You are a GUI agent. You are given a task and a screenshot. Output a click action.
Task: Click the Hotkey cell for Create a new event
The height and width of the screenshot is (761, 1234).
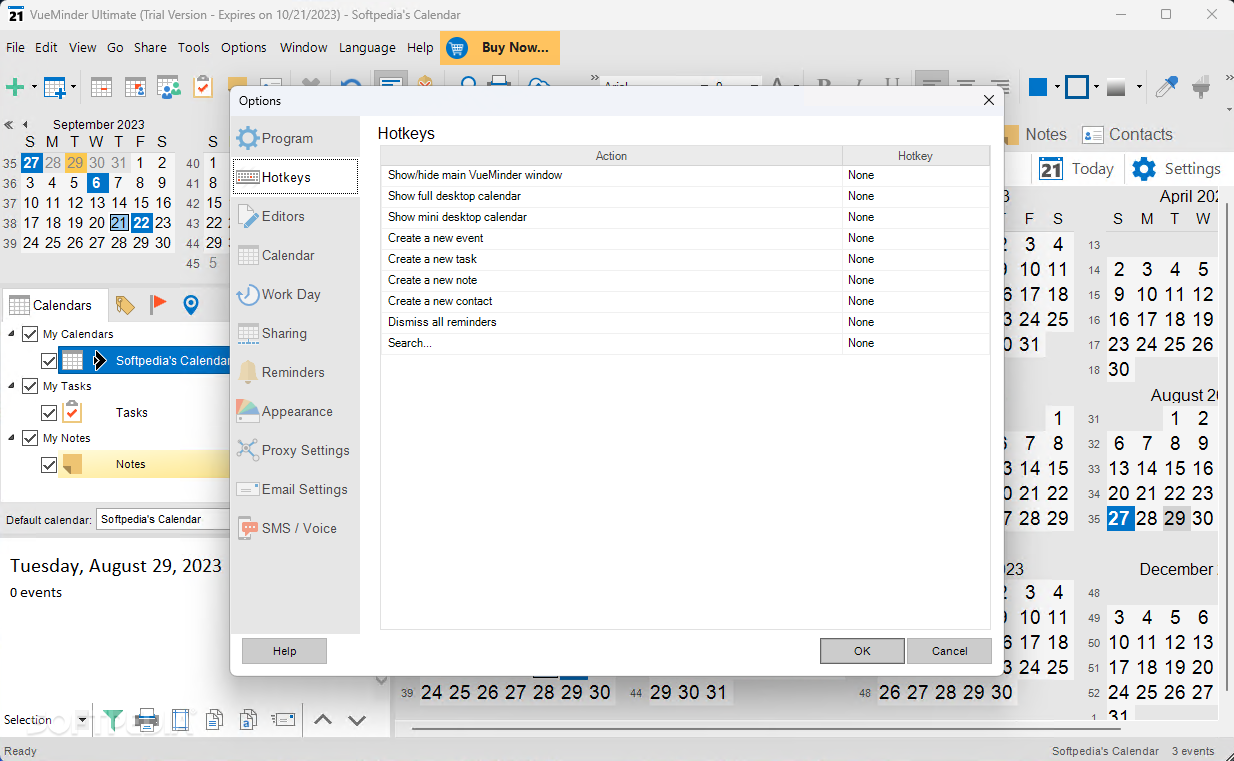916,238
